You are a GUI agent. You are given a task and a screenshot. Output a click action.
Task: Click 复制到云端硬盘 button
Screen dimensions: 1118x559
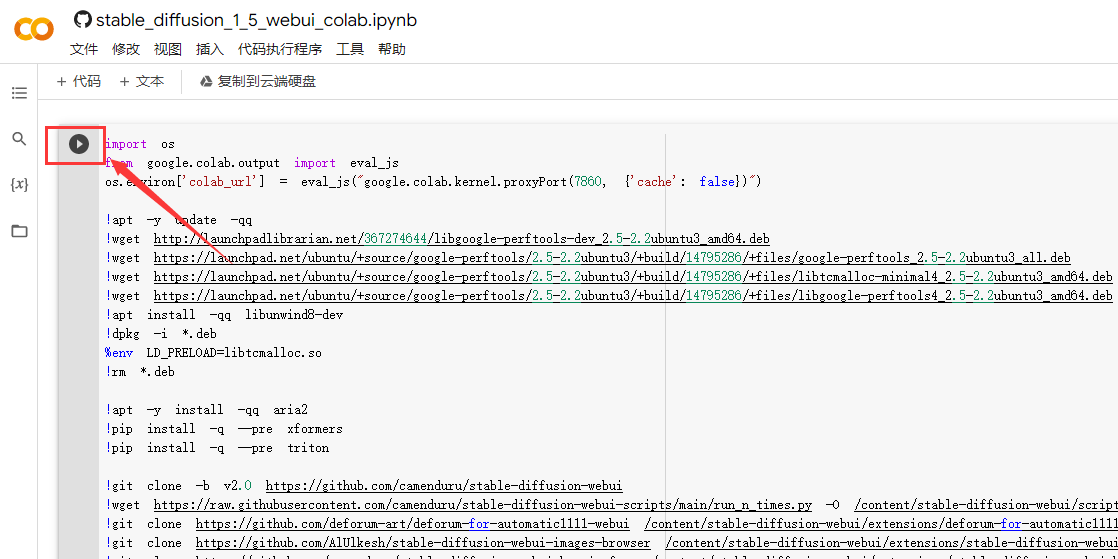click(257, 81)
